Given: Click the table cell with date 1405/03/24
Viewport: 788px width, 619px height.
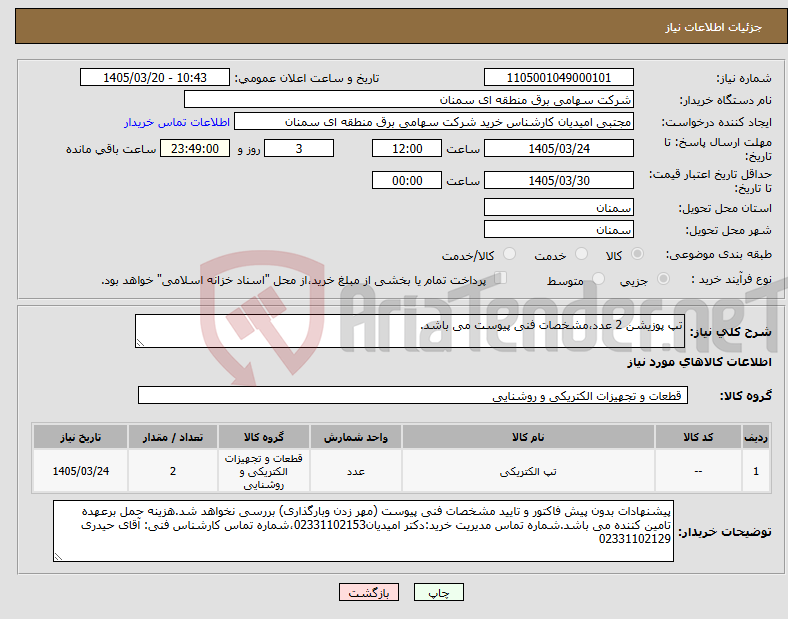Looking at the screenshot, I should [x=80, y=471].
